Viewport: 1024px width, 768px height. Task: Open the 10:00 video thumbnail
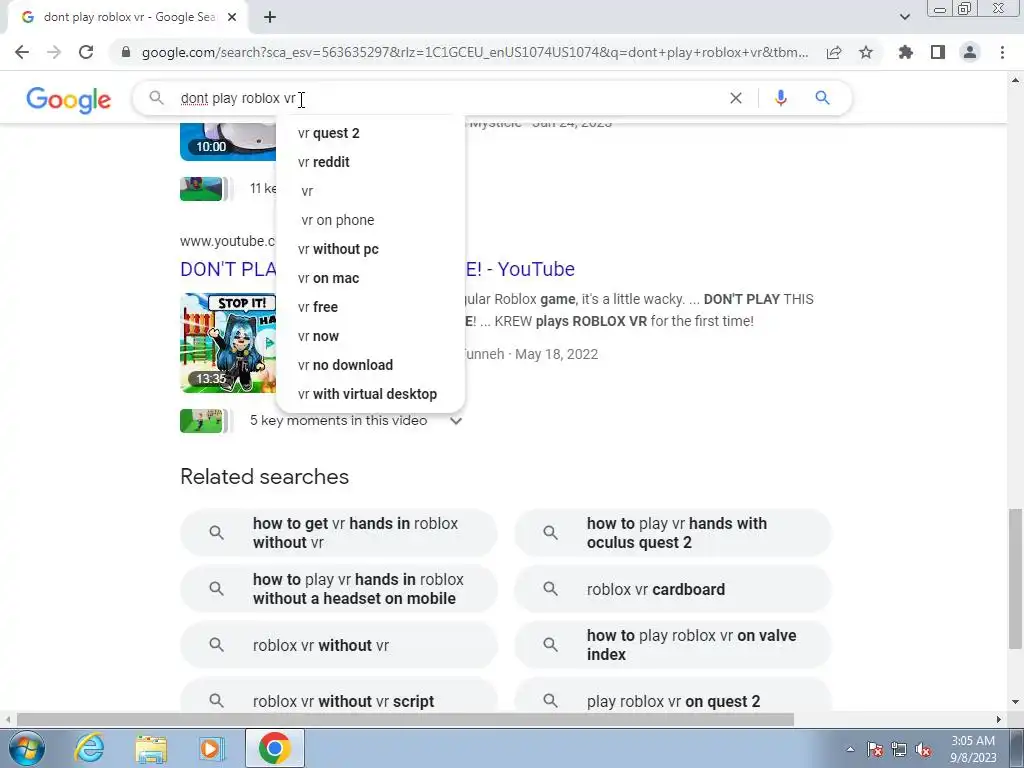228,141
